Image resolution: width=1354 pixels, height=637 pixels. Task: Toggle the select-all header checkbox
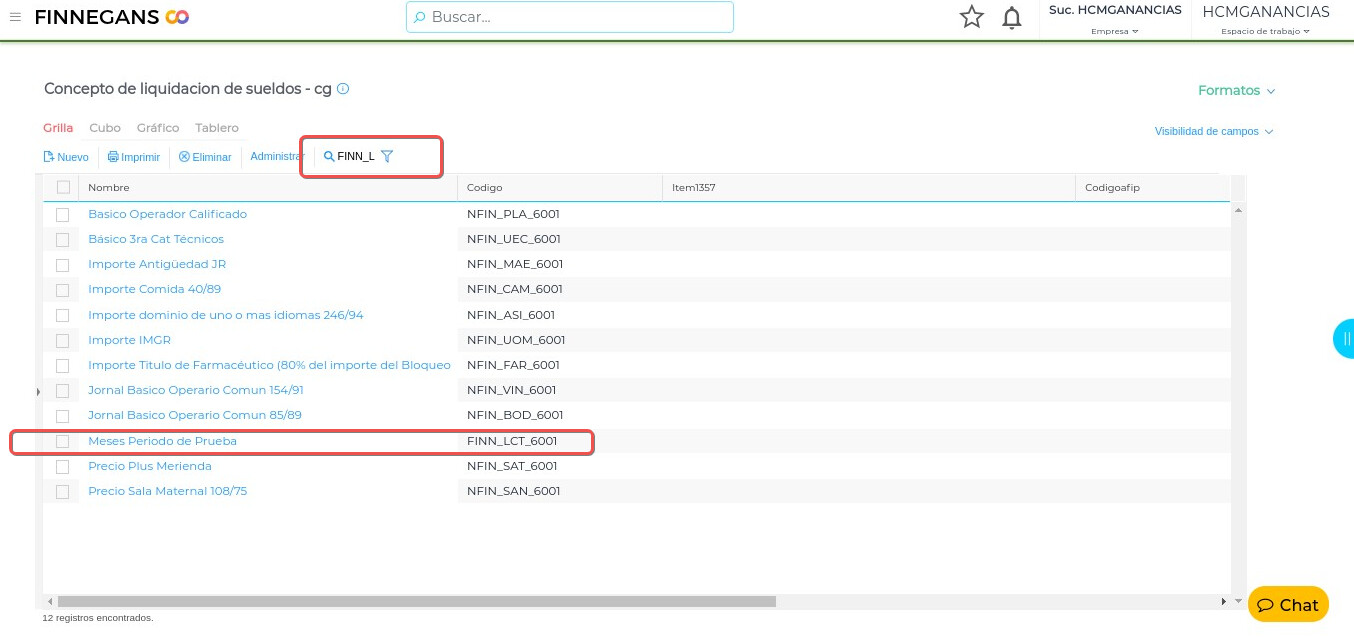tap(64, 187)
